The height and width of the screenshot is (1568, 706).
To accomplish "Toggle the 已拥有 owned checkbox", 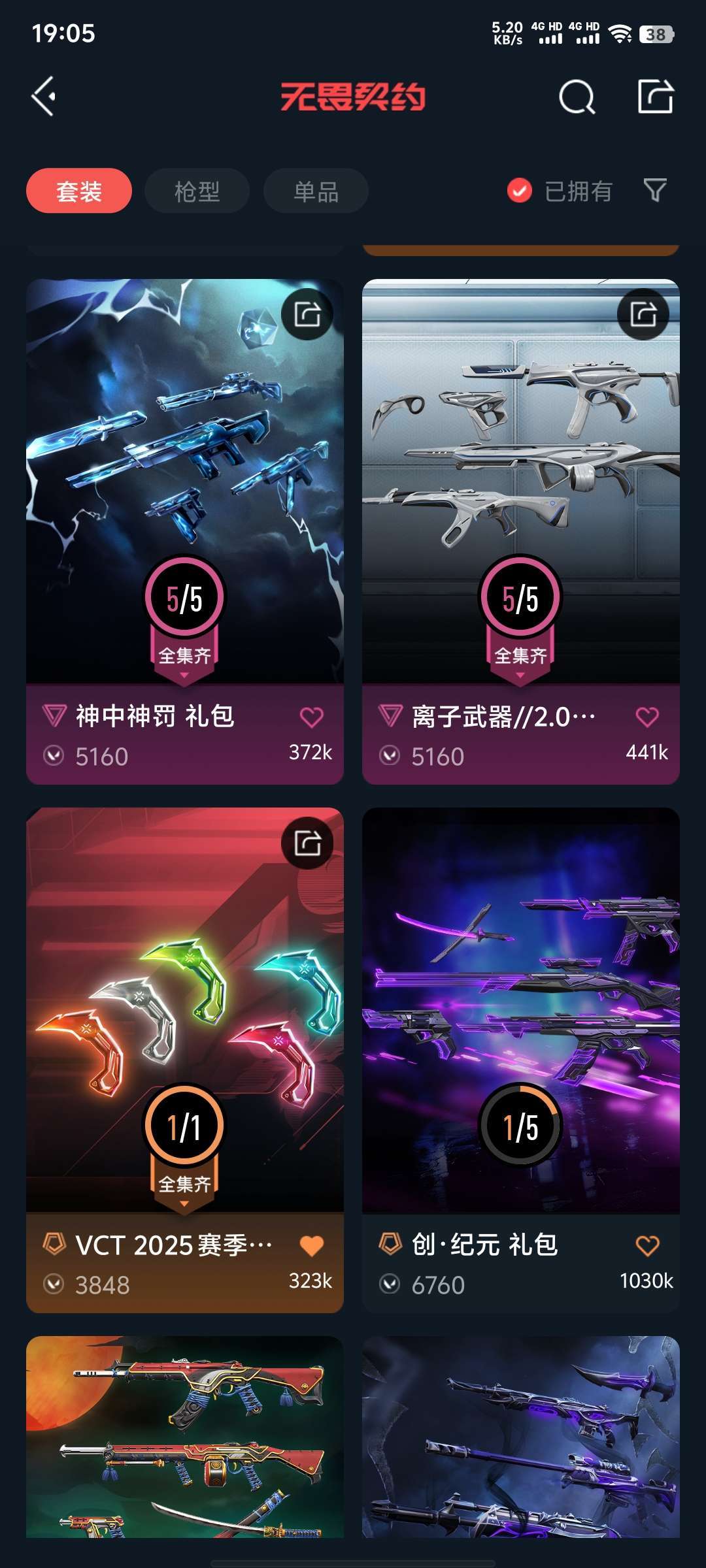I will click(520, 191).
